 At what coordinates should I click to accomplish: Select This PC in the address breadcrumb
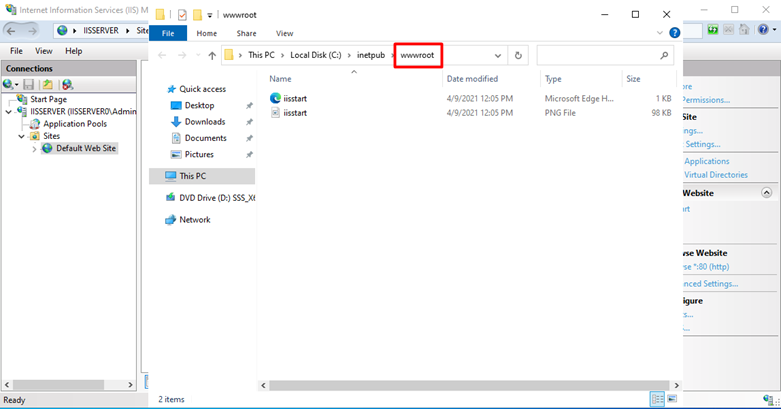261,55
